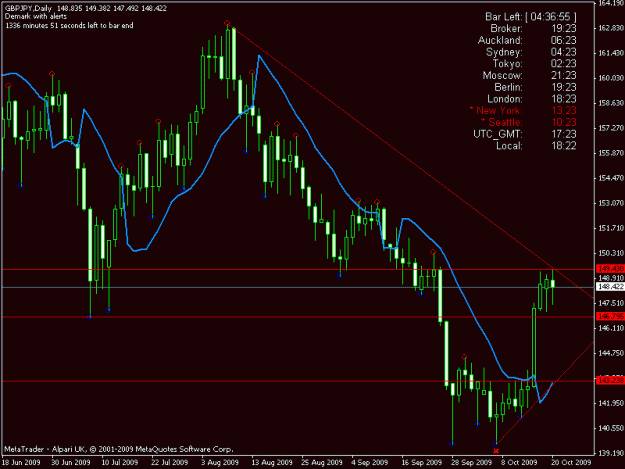Click the Sydney time value '04:23'
This screenshot has height=469, width=625.
coord(564,52)
